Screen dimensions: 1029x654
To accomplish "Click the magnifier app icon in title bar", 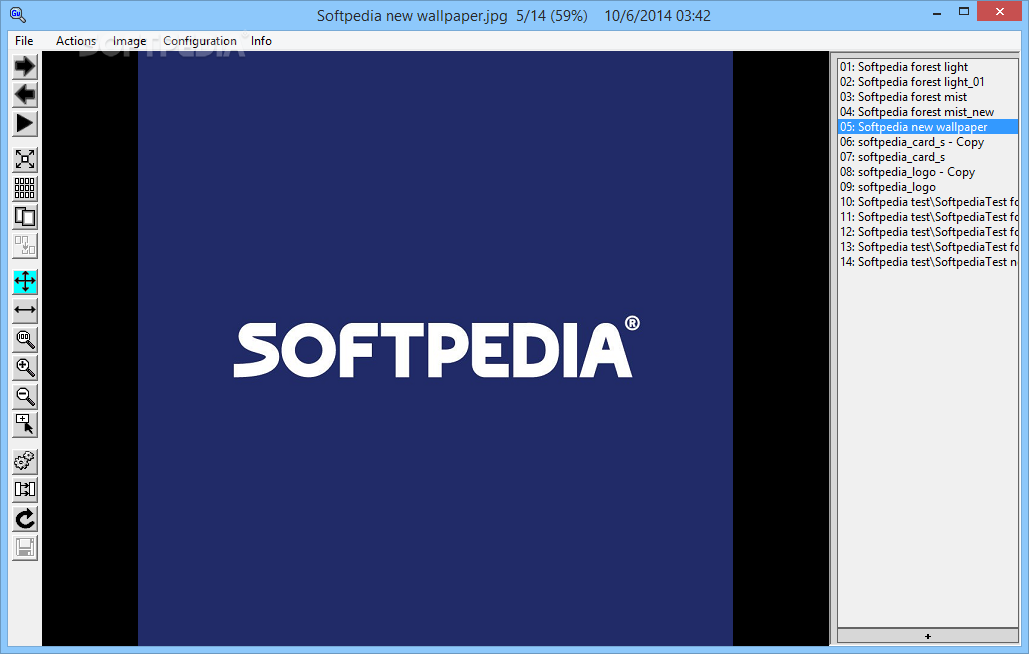I will [17, 14].
